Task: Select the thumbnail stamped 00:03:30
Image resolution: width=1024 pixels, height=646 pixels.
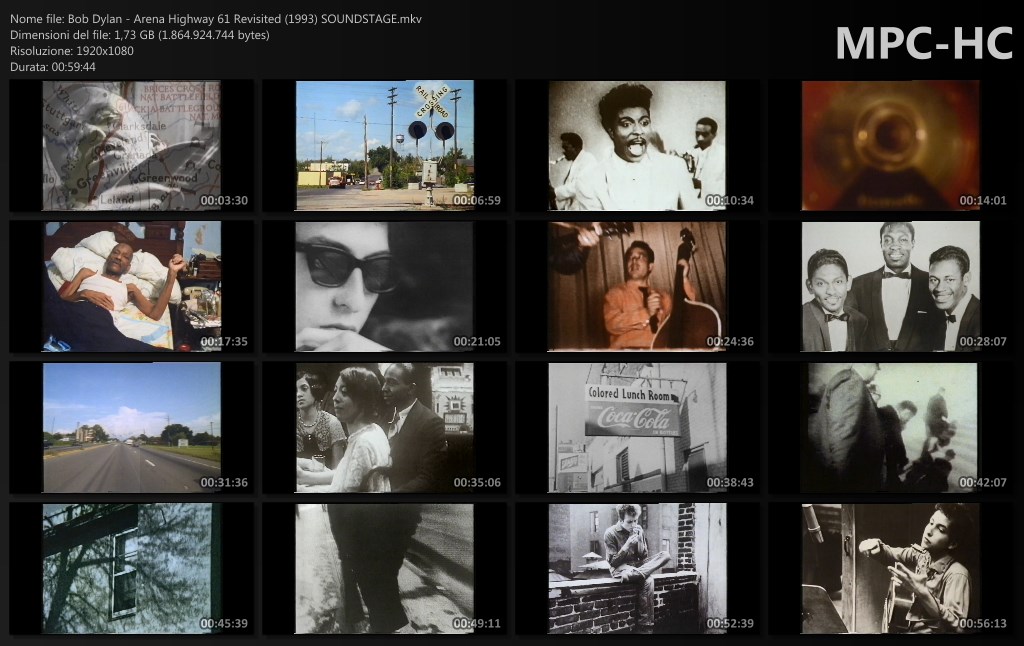Action: point(131,145)
